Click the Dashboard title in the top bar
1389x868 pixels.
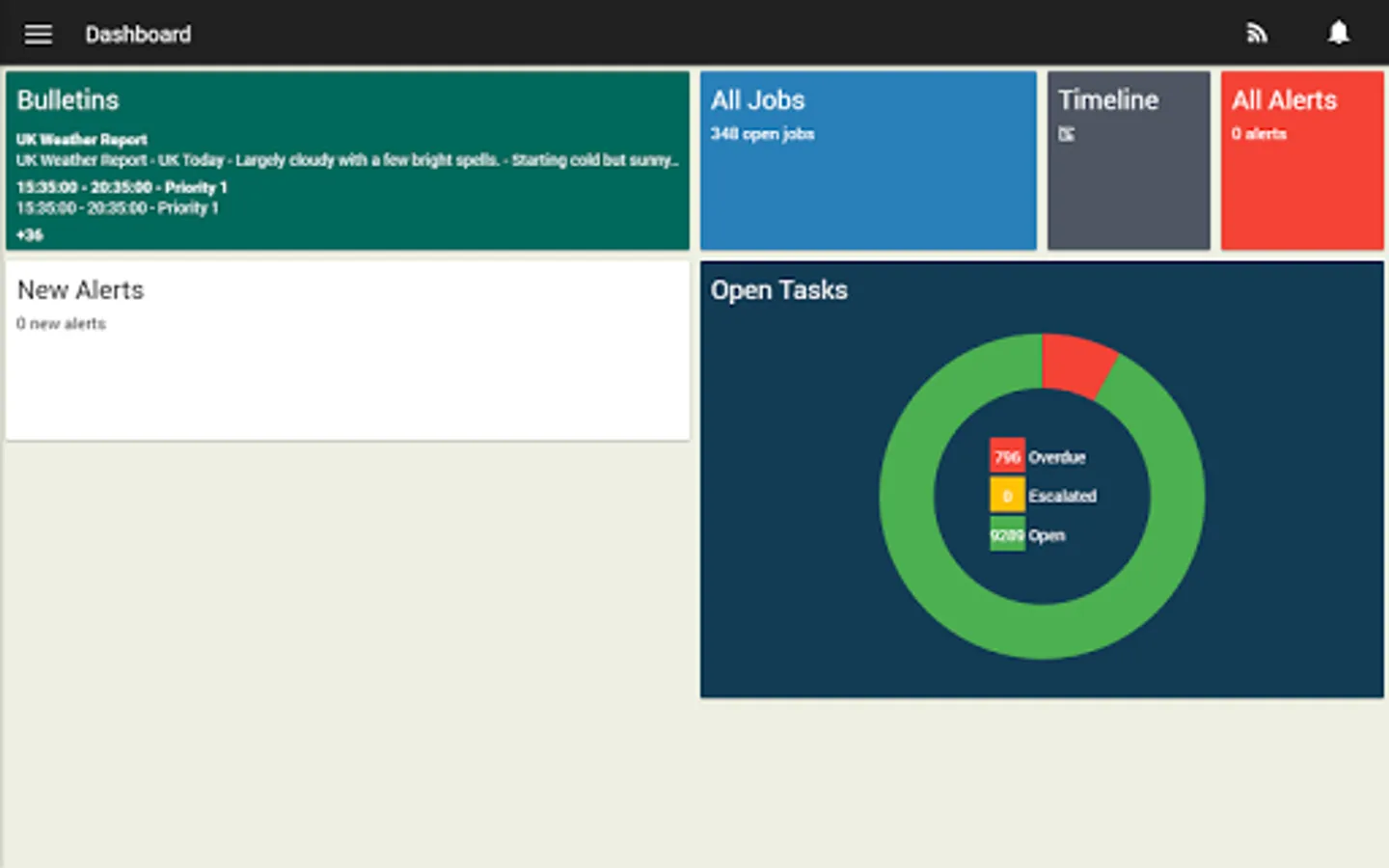(x=138, y=35)
